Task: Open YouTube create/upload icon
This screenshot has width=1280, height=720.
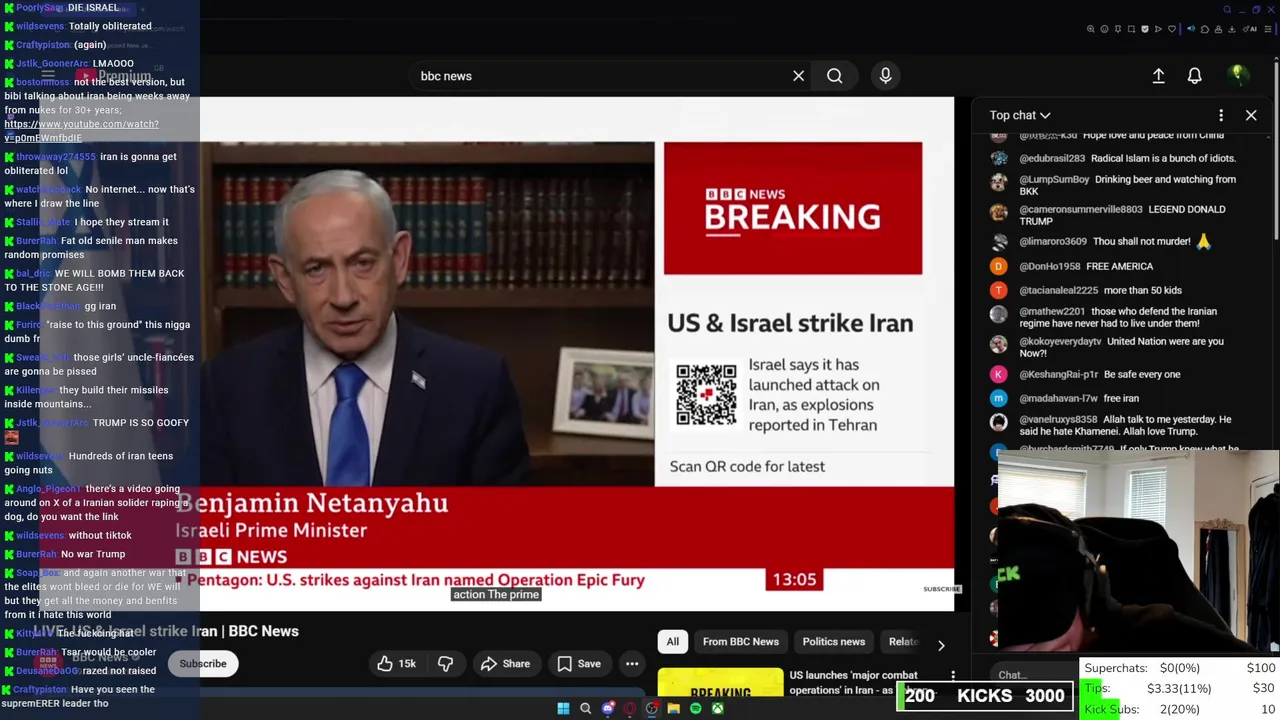Action: tap(1158, 76)
